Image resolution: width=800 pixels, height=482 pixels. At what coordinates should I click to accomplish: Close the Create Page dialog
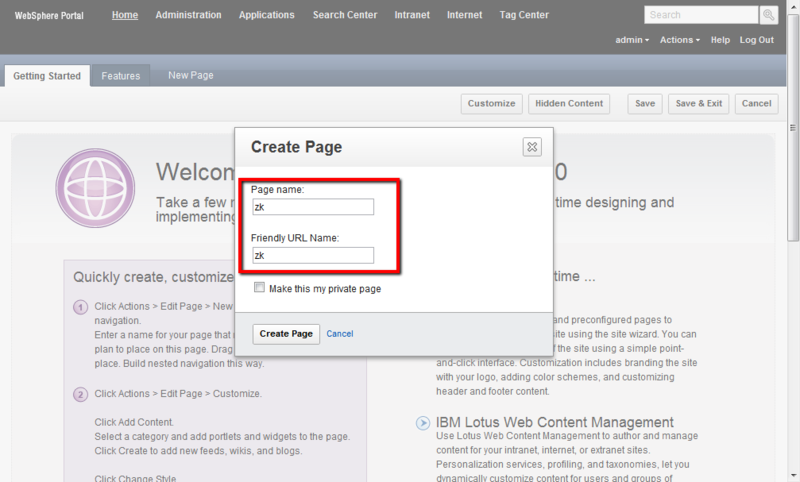point(532,147)
